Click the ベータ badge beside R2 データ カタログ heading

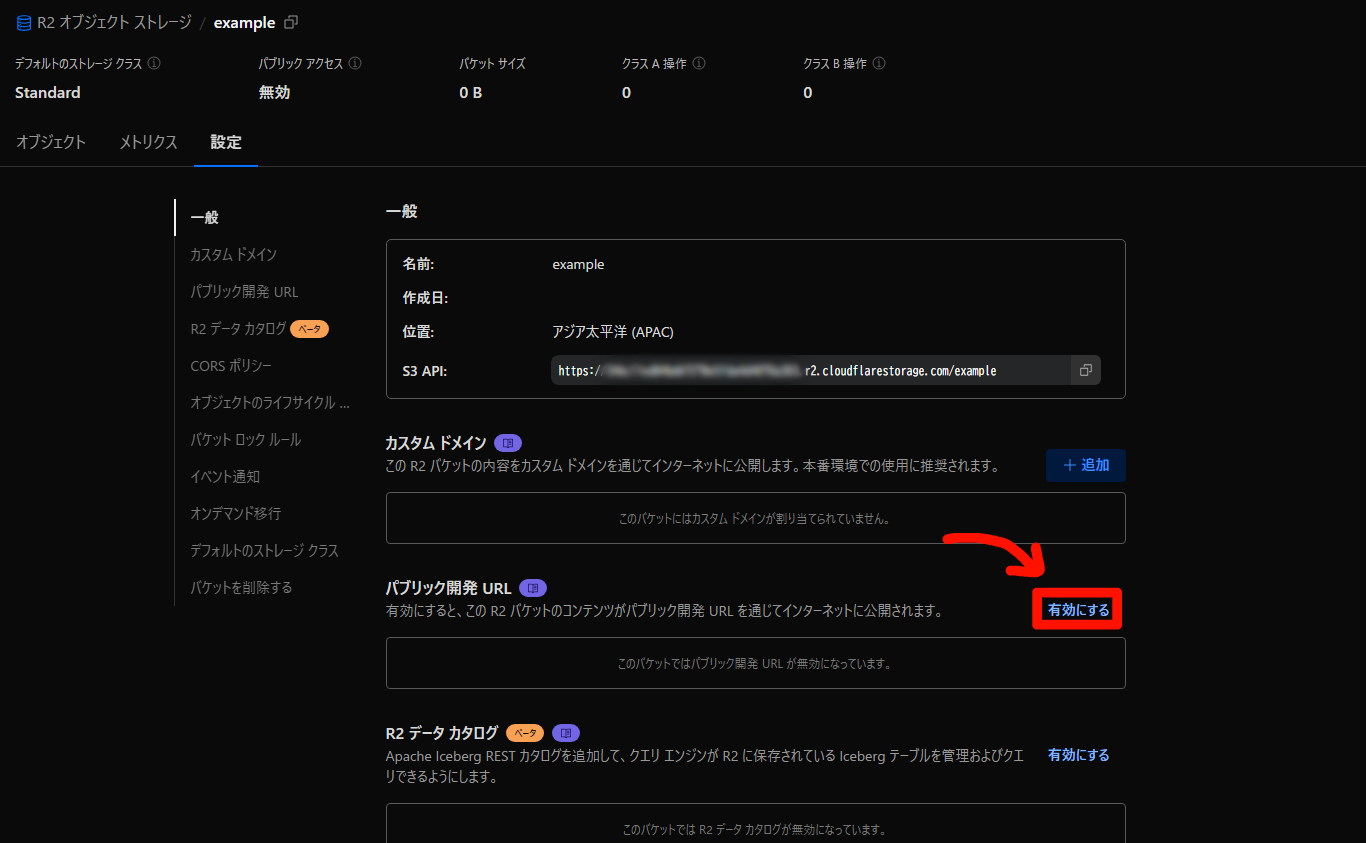coord(525,733)
